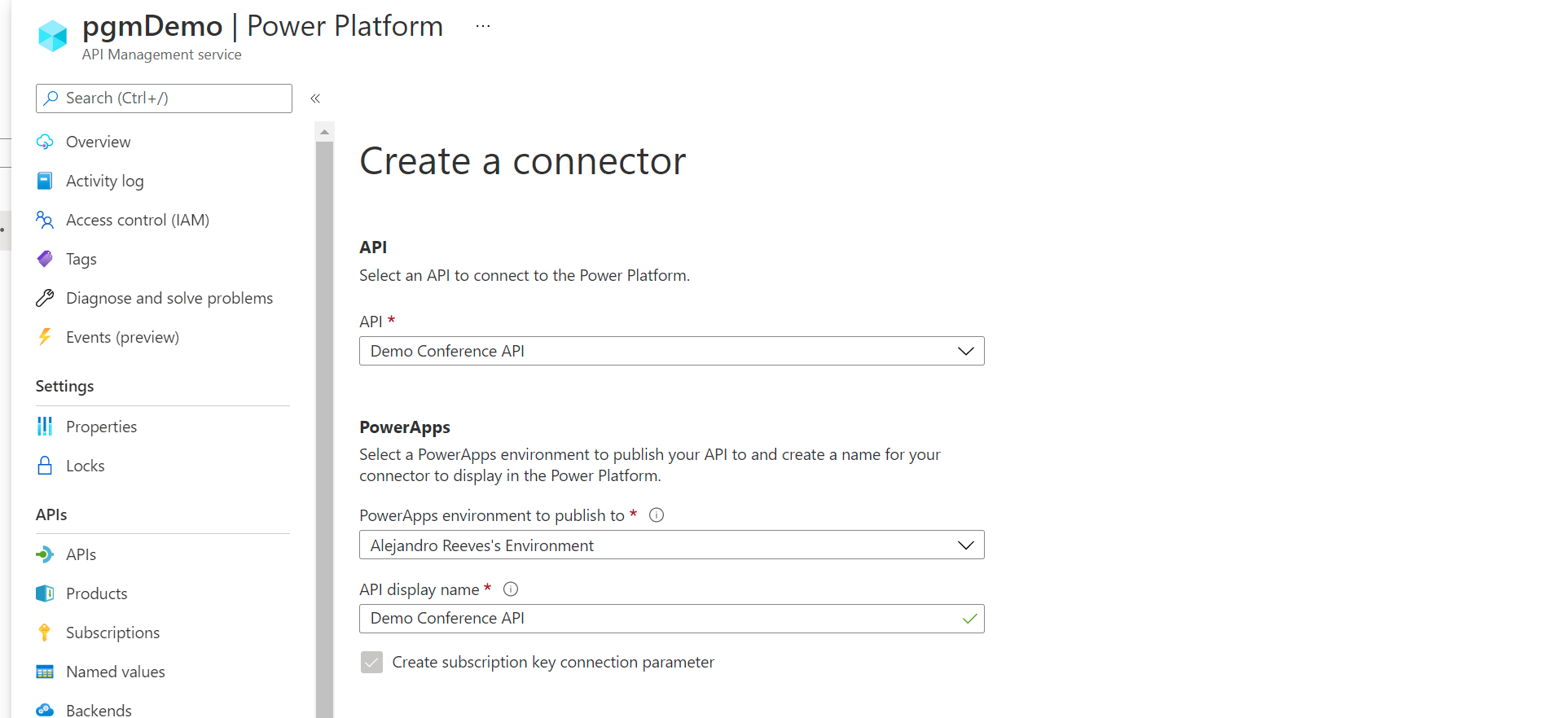Click the Overview cloud icon
This screenshot has width=1568, height=718.
point(45,142)
